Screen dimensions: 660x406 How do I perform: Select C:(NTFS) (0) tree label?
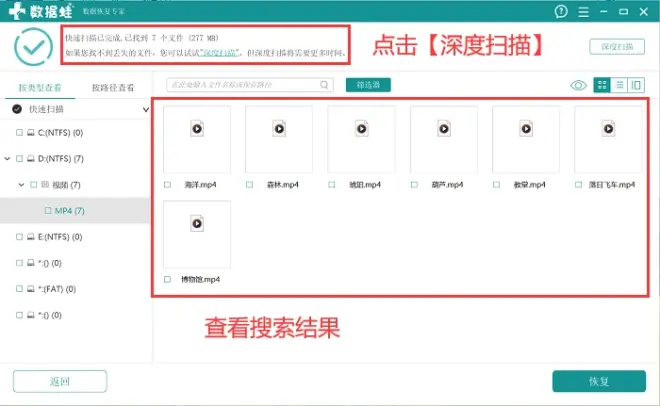tap(60, 133)
